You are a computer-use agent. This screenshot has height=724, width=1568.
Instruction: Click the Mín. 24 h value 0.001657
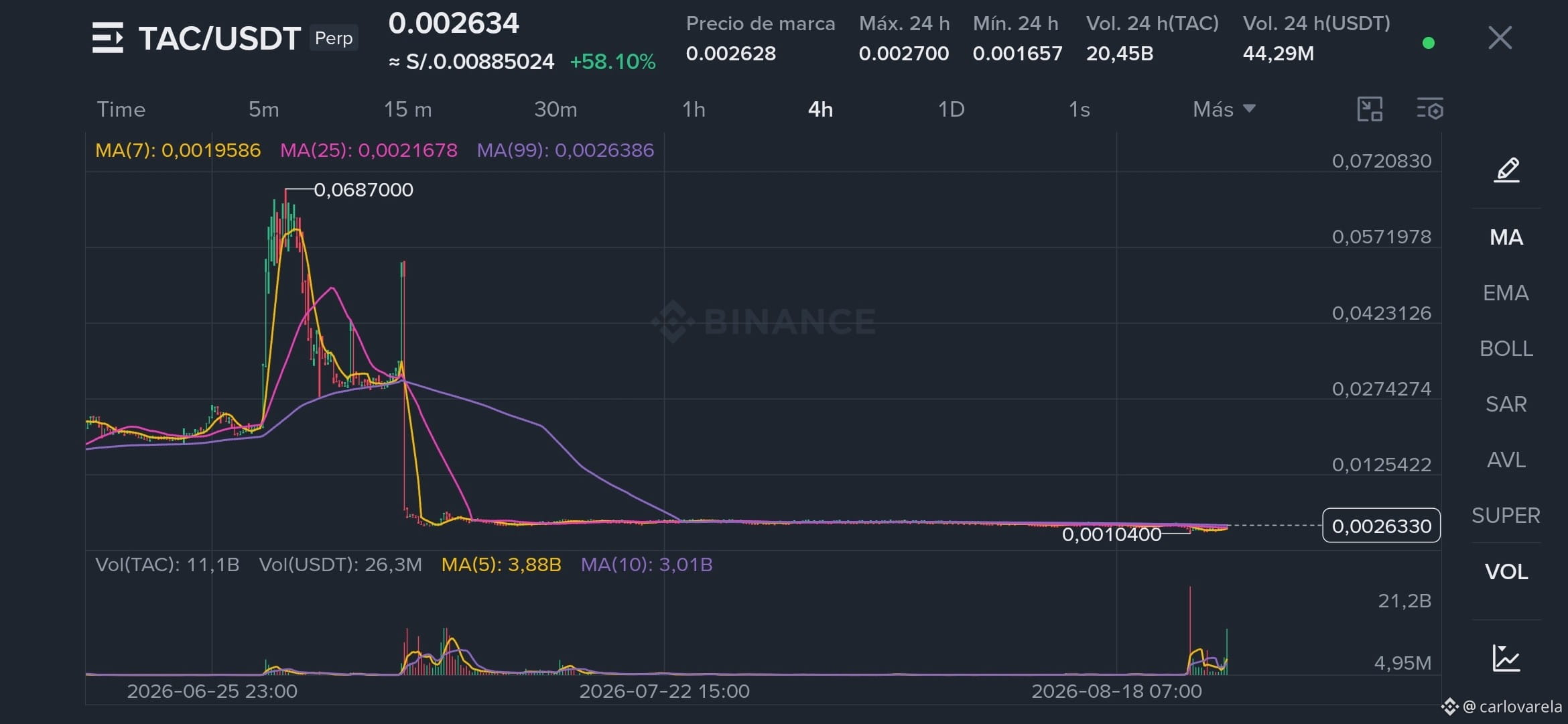pyautogui.click(x=1017, y=54)
